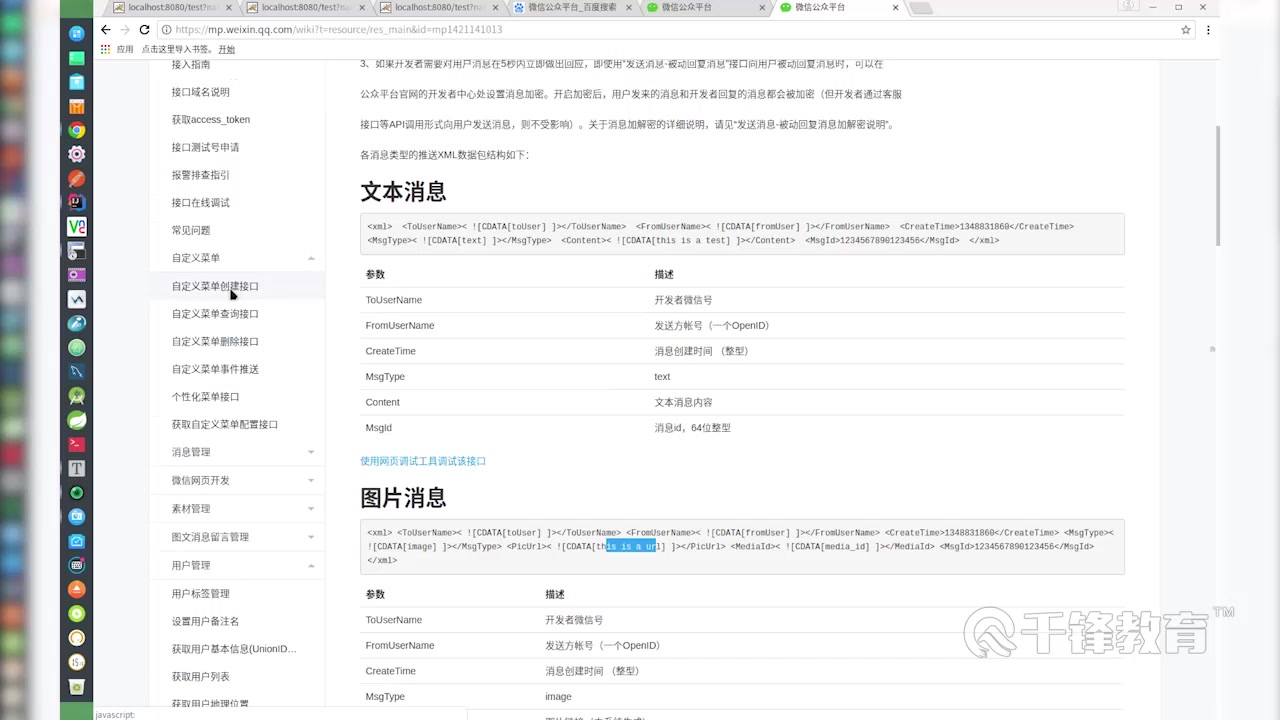The width and height of the screenshot is (1280, 720).
Task: Open the orange archive icon in dock
Action: click(x=77, y=107)
